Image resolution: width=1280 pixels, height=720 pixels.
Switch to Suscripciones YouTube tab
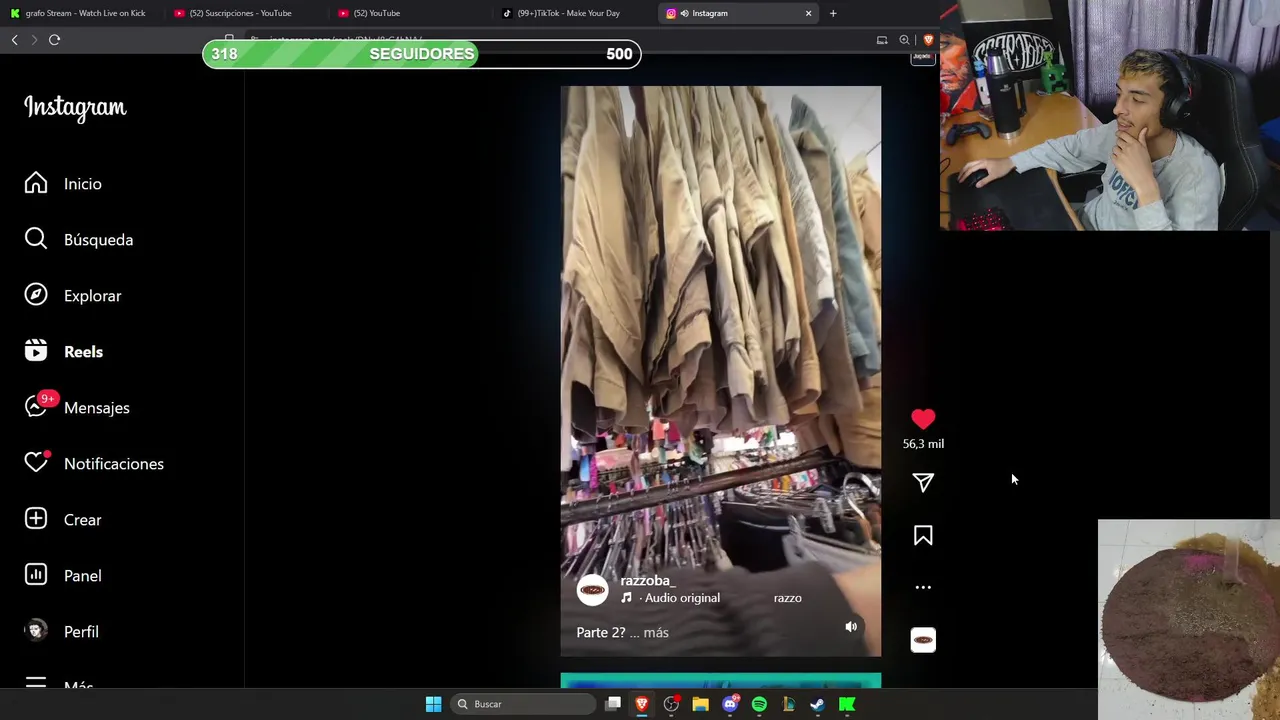click(x=240, y=13)
